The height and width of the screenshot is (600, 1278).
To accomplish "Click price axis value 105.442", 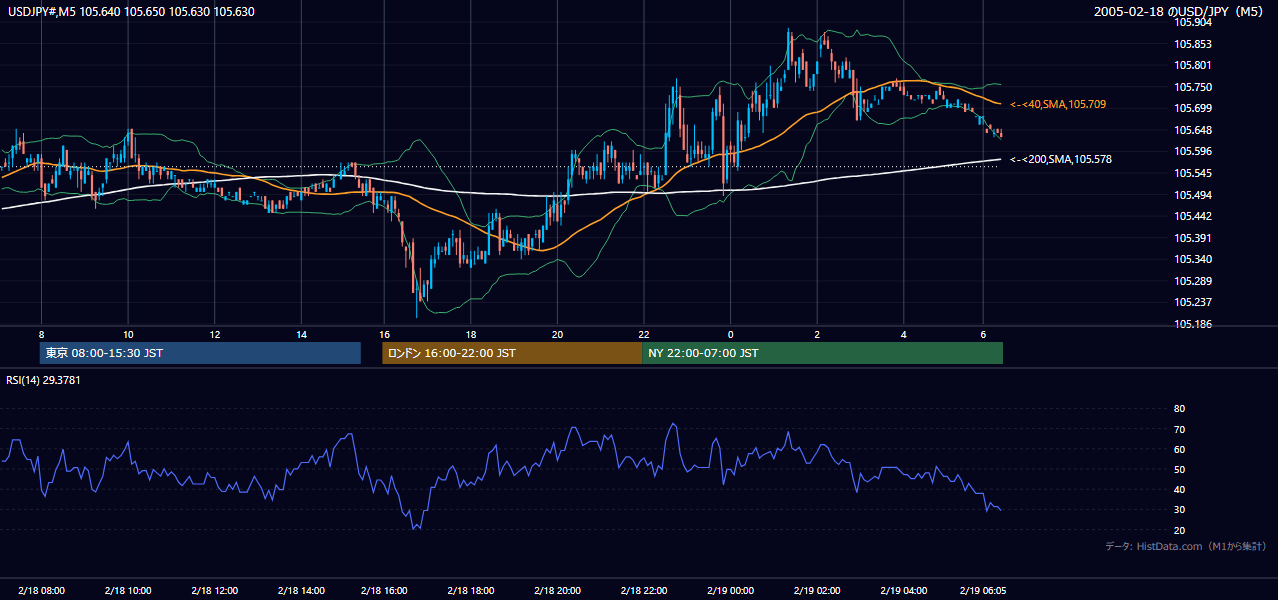I will (1192, 216).
